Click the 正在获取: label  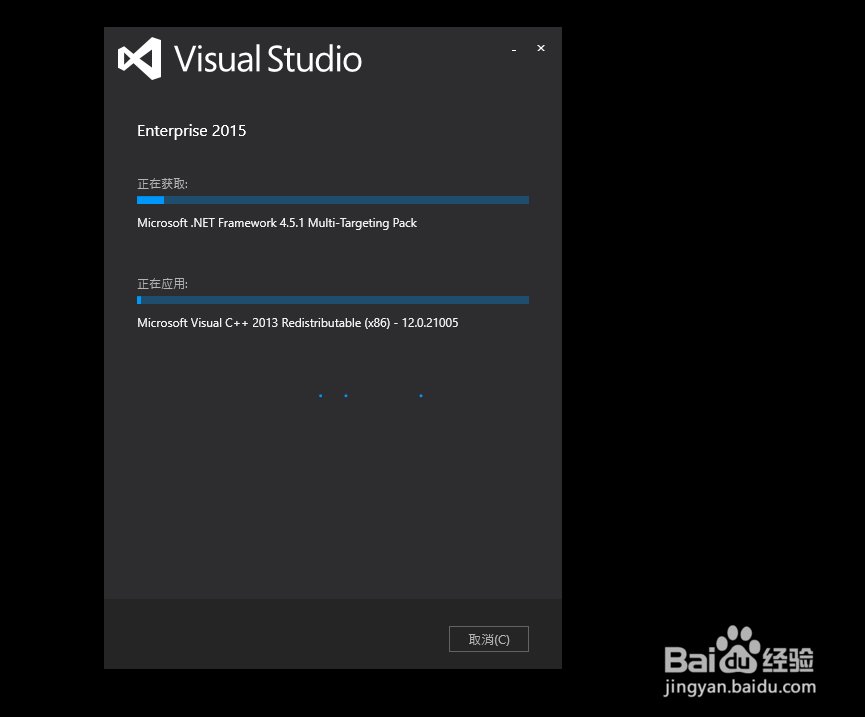(162, 184)
